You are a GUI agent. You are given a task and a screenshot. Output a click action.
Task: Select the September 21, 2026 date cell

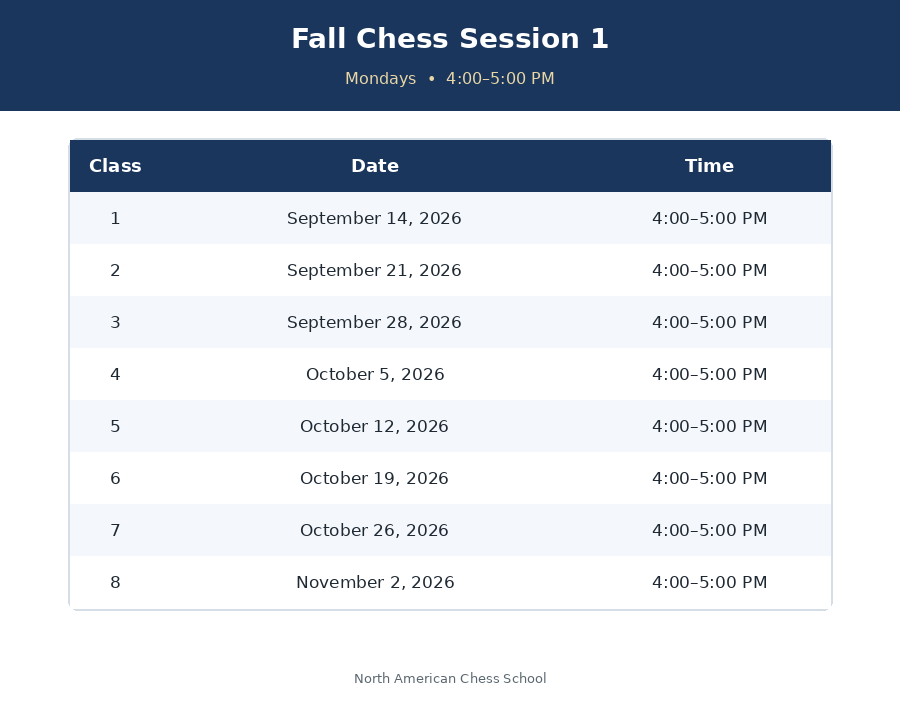tap(374, 270)
